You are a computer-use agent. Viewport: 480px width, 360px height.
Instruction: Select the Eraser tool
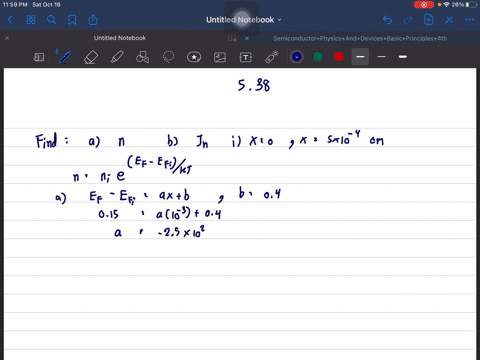click(91, 57)
